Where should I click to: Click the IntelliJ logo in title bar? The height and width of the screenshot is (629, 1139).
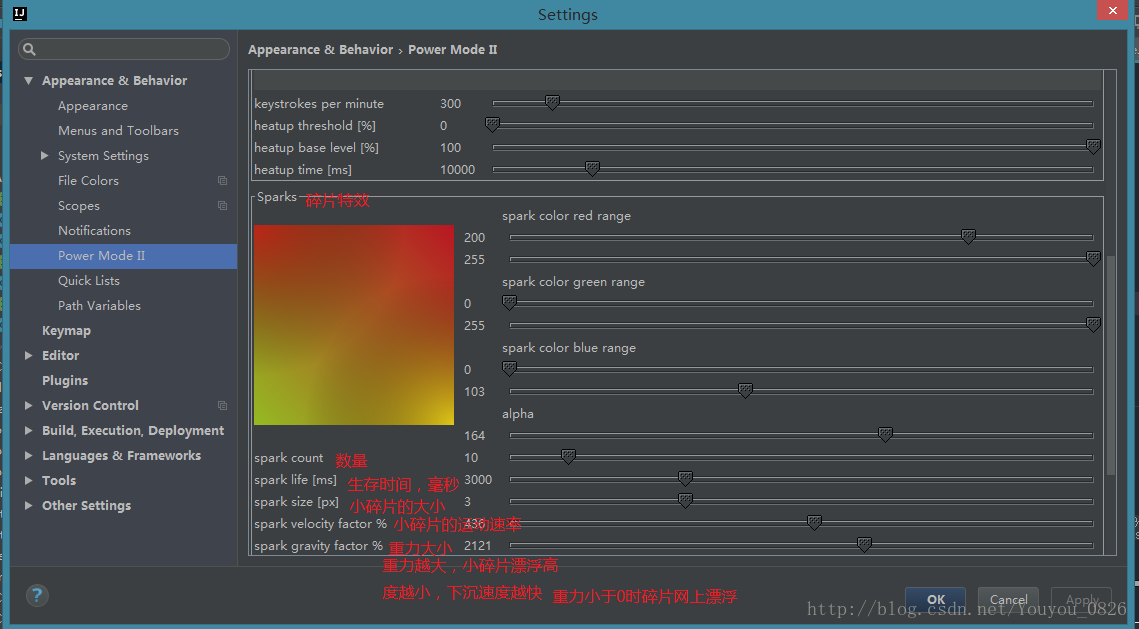19,14
